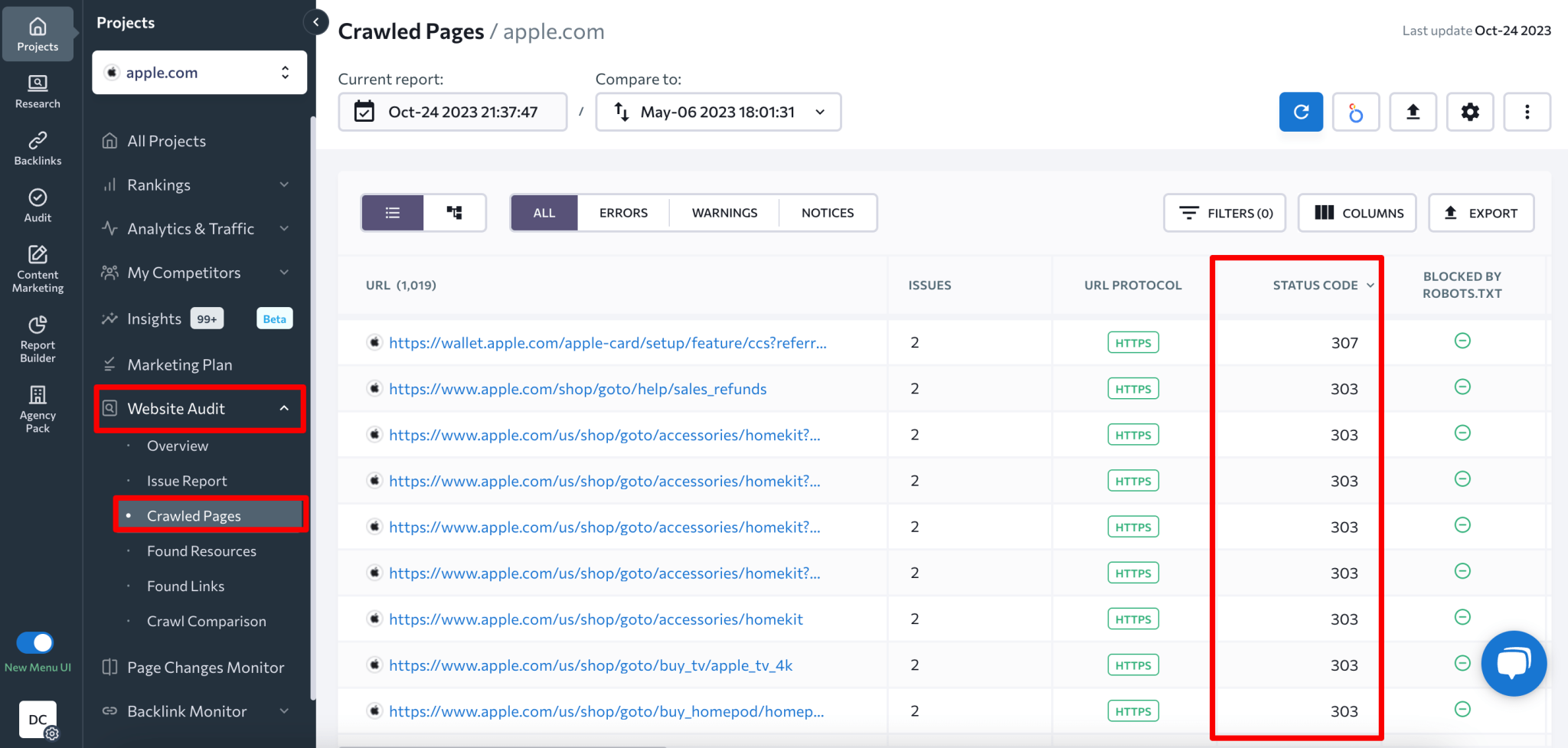Expand the Analytics & Traffic menu

[190, 228]
